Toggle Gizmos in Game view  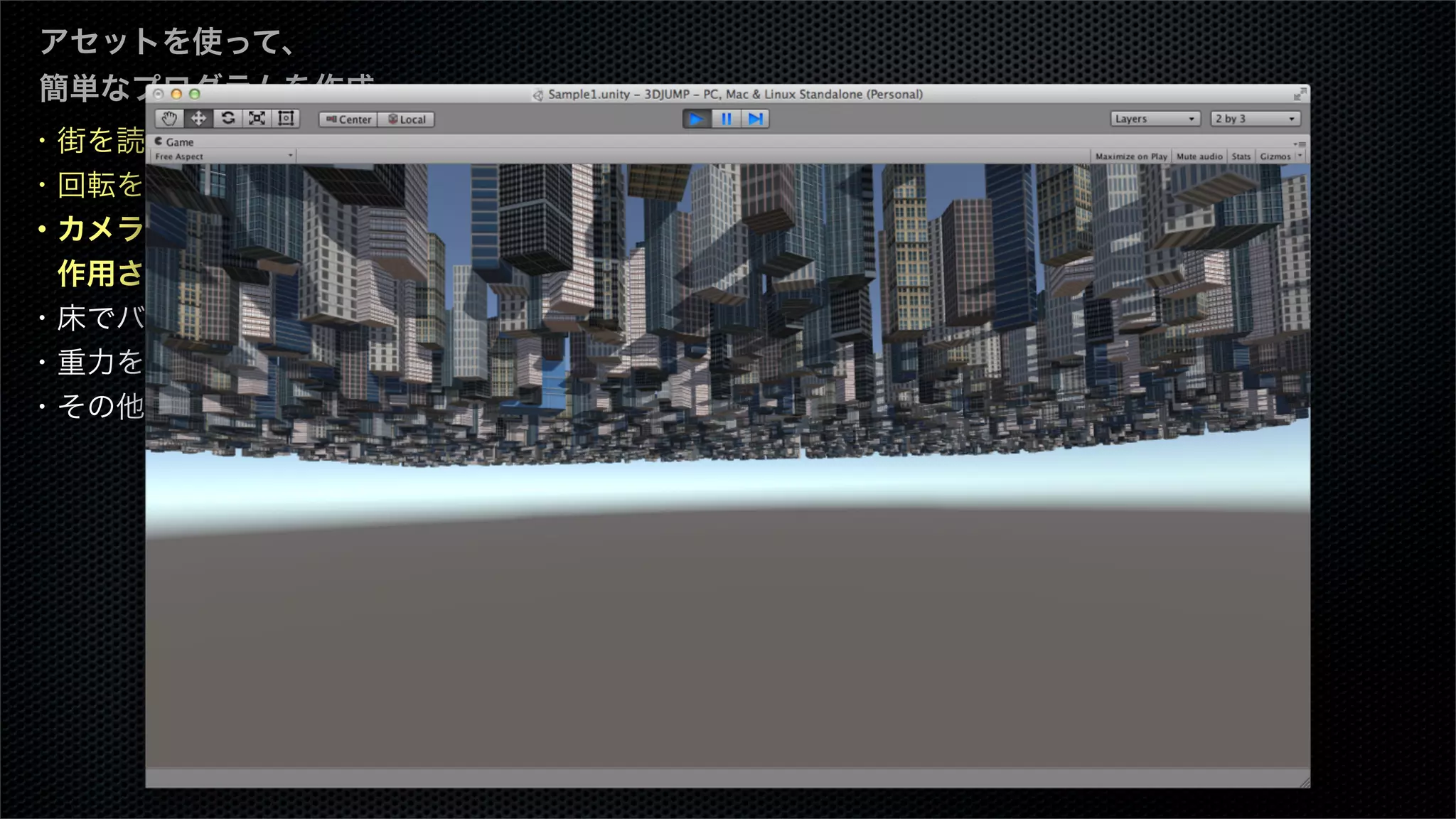pos(1275,156)
